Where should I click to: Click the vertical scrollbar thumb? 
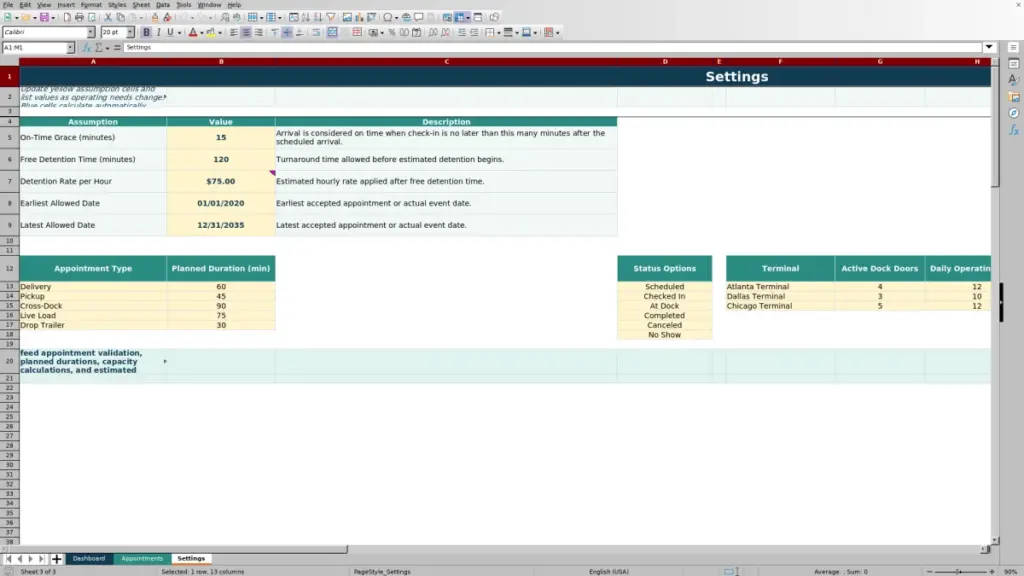click(995, 126)
